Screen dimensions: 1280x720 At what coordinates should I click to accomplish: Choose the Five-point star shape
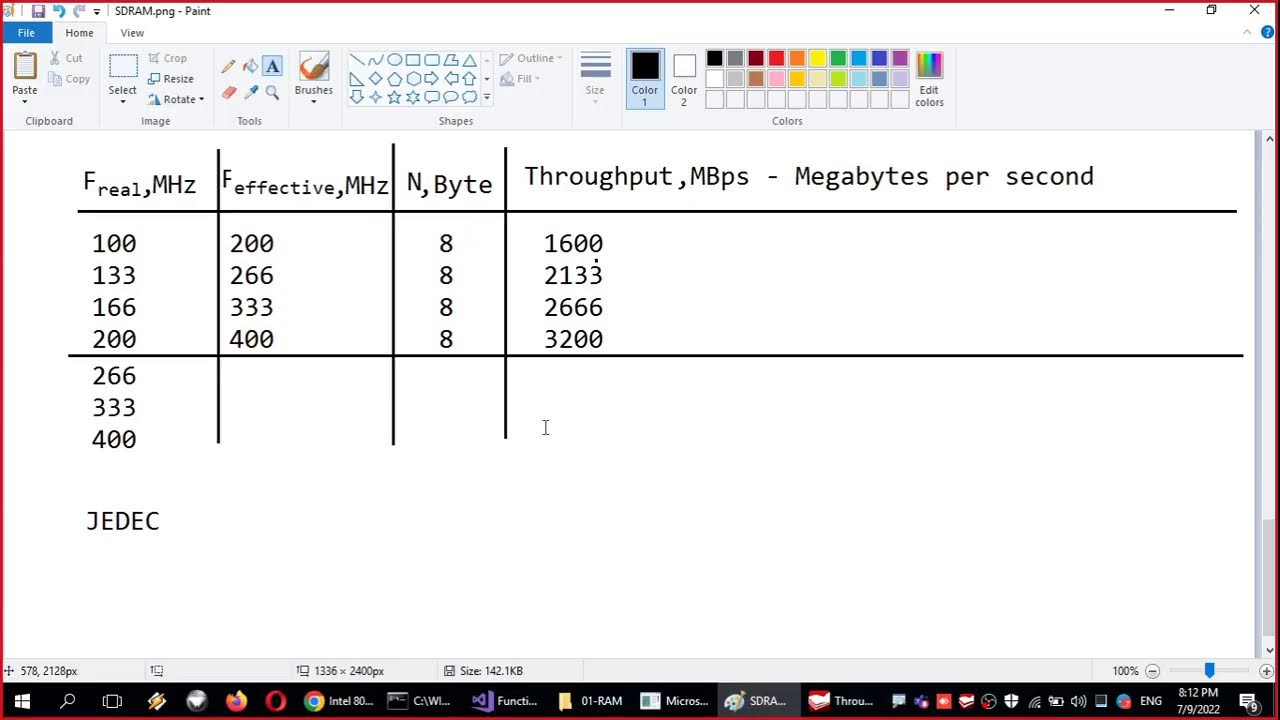pyautogui.click(x=394, y=97)
